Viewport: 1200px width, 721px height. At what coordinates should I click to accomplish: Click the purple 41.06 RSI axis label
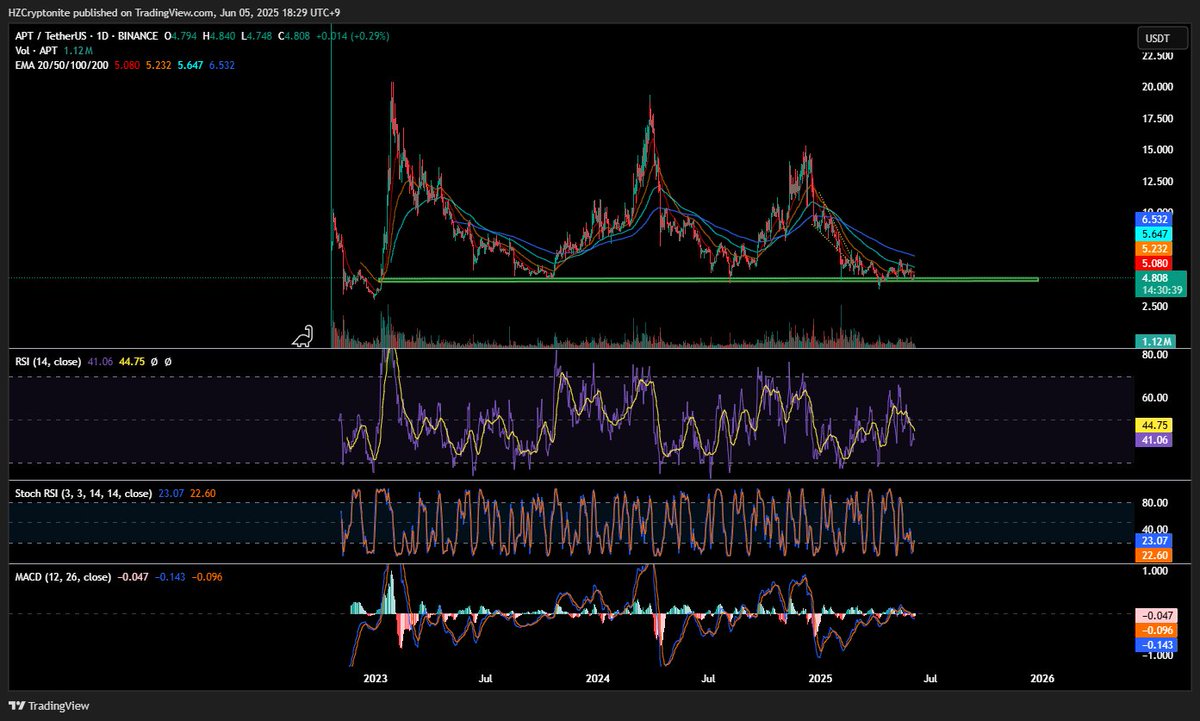tap(1153, 439)
